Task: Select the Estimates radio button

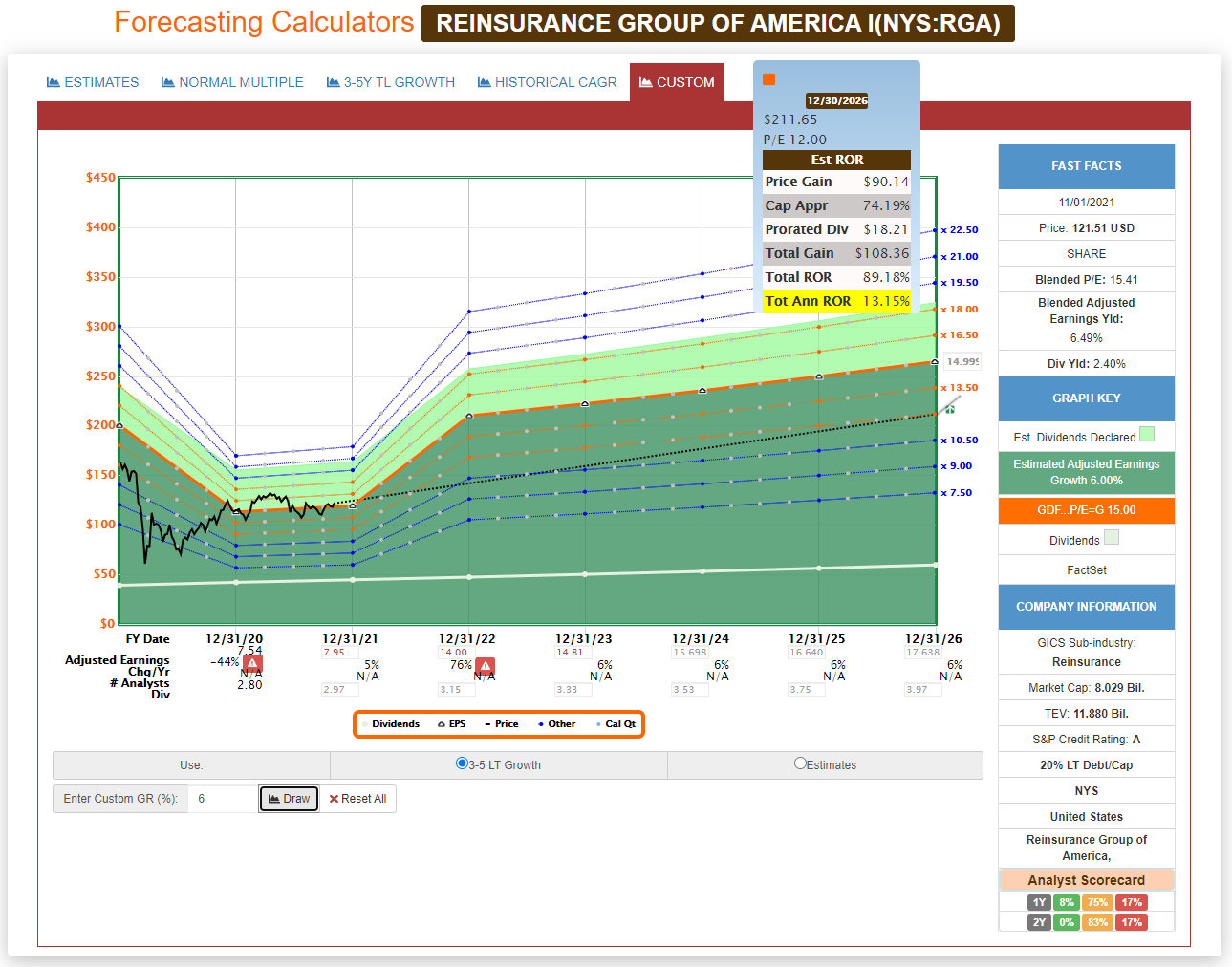Action: pyautogui.click(x=800, y=763)
